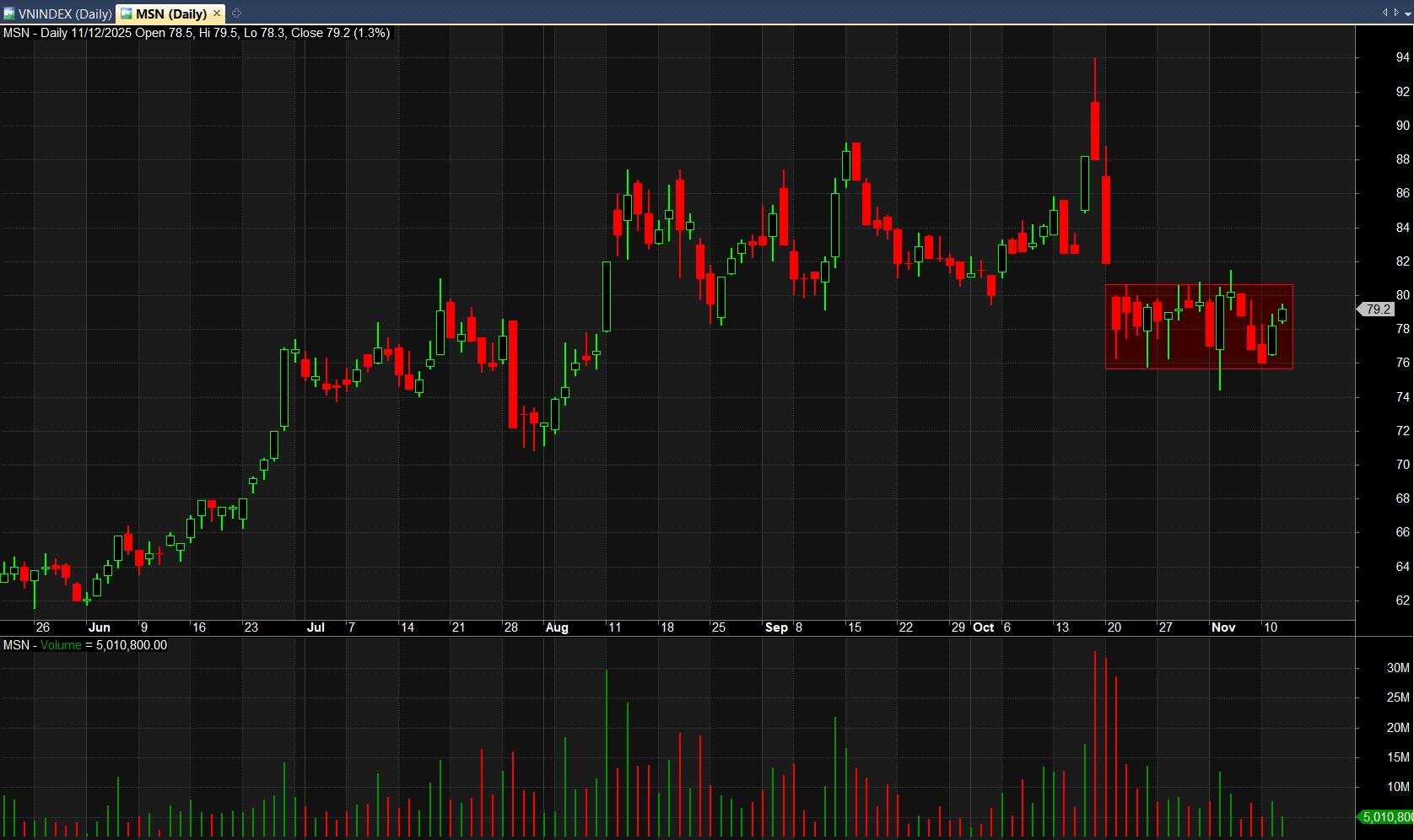Click price axis label 90

[x=1402, y=126]
